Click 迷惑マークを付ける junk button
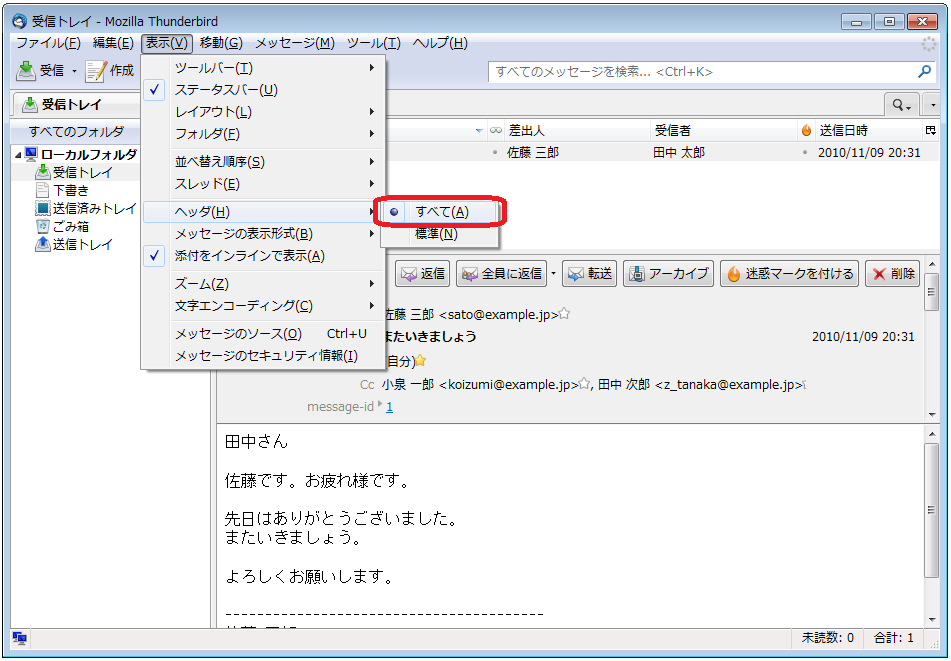Image resolution: width=951 pixels, height=661 pixels. coord(790,274)
